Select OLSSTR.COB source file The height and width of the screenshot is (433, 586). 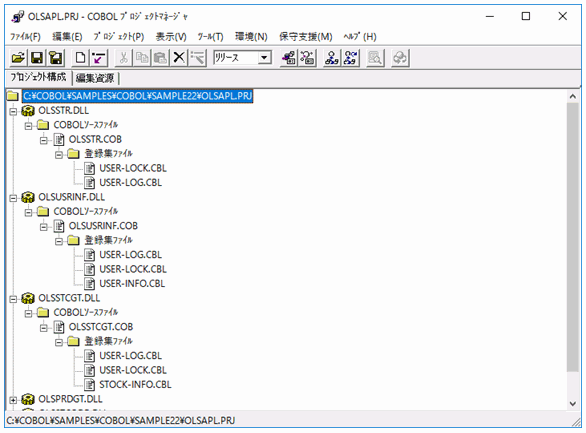(x=95, y=139)
